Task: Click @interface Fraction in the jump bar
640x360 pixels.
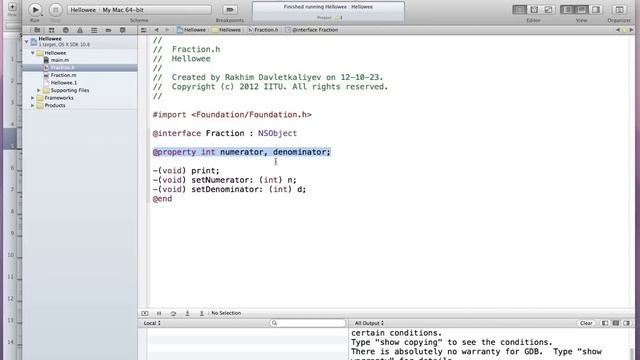Action: click(x=312, y=30)
